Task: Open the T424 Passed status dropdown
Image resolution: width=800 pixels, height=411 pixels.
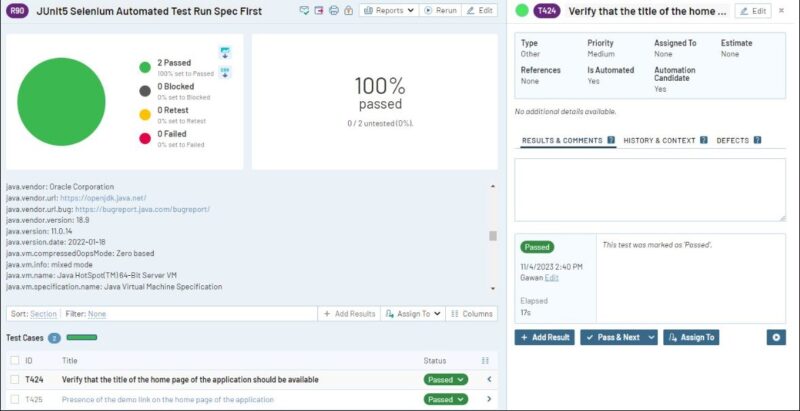Action: tap(446, 380)
